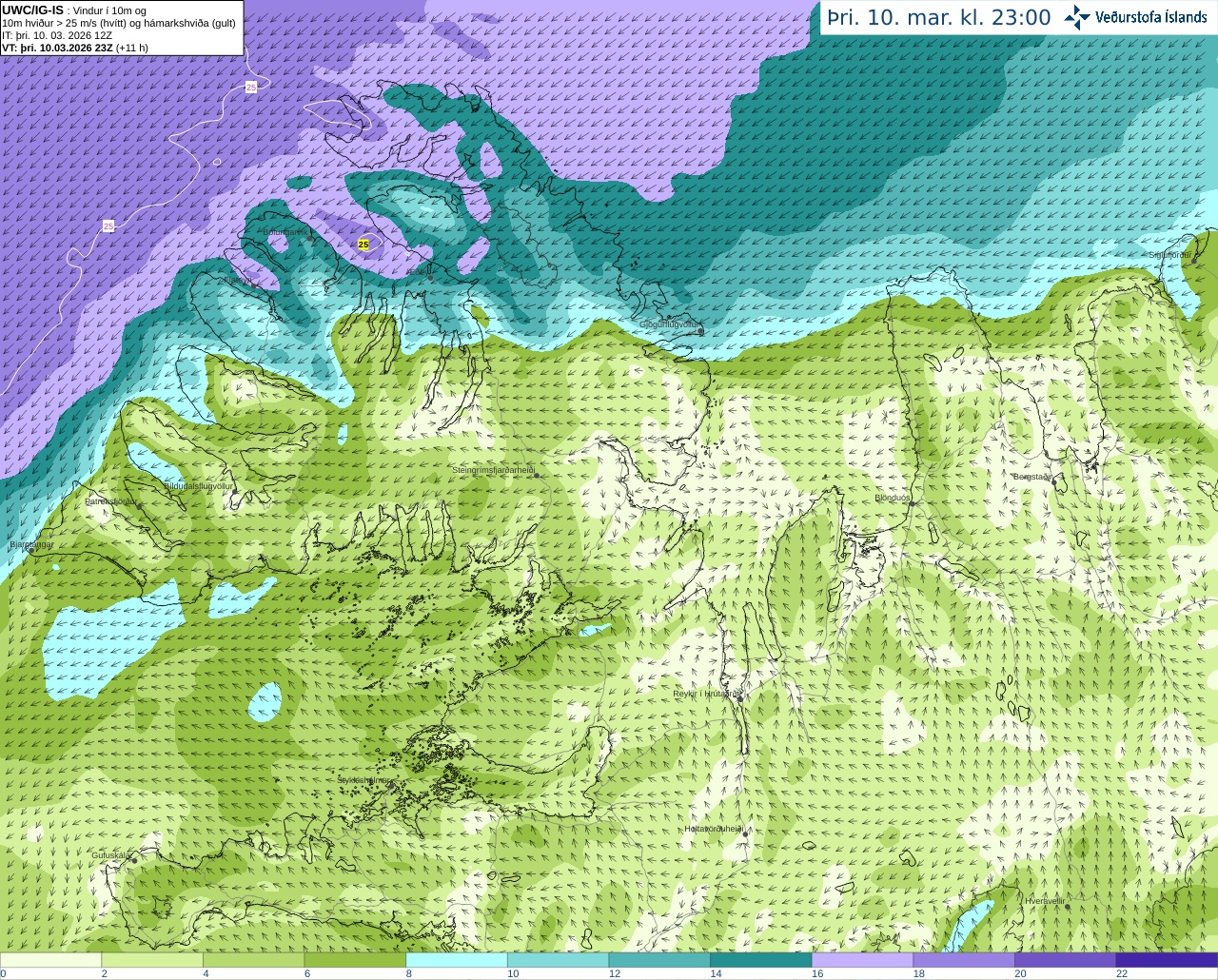The image size is (1218, 980).
Task: Click the Veðurstofa Íslands logo icon
Action: coord(1077,17)
